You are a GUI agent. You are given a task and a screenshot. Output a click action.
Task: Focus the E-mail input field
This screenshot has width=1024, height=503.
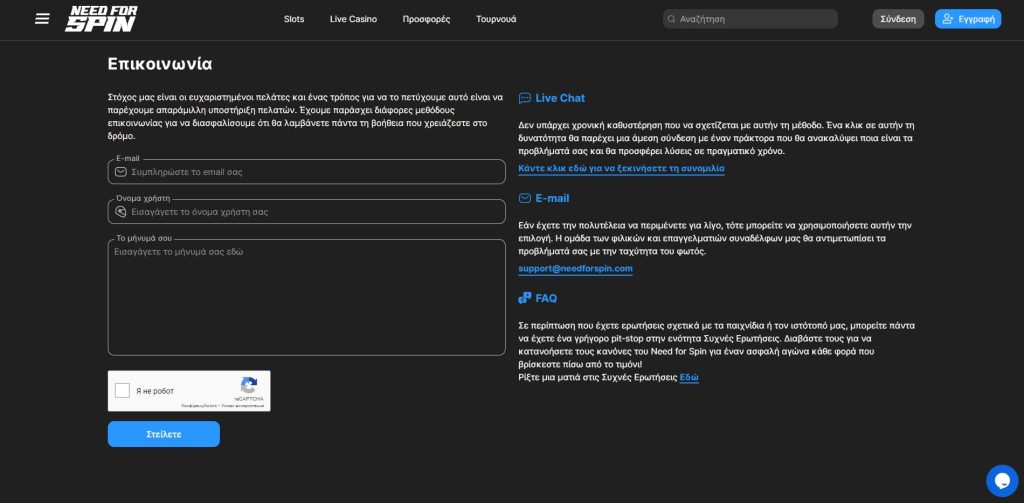pyautogui.click(x=310, y=172)
